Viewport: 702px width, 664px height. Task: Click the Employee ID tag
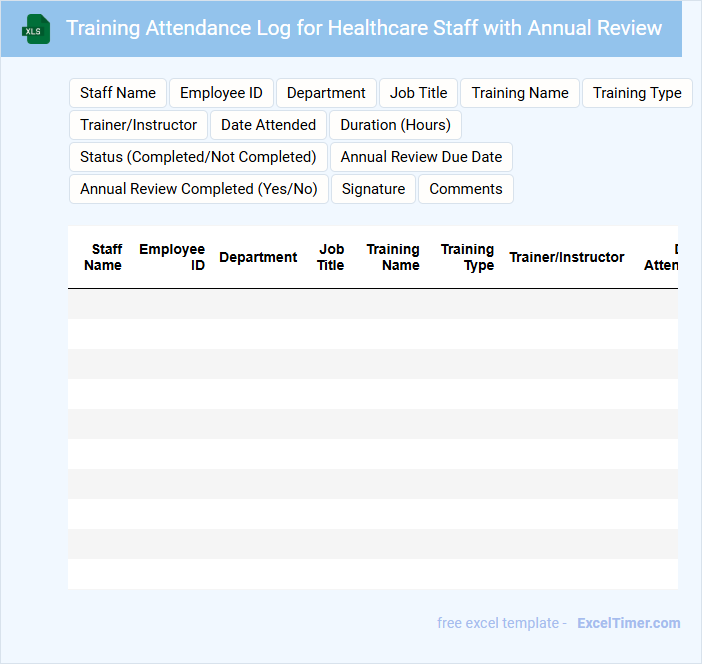coord(221,93)
